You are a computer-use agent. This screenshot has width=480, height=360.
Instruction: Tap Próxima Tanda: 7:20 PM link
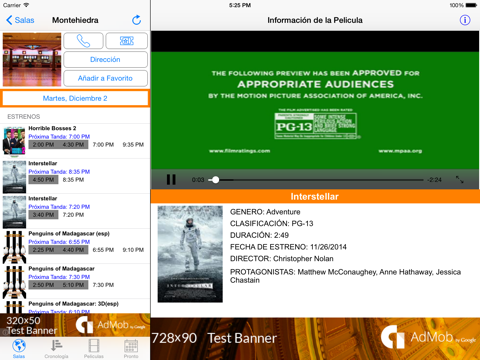[59, 207]
